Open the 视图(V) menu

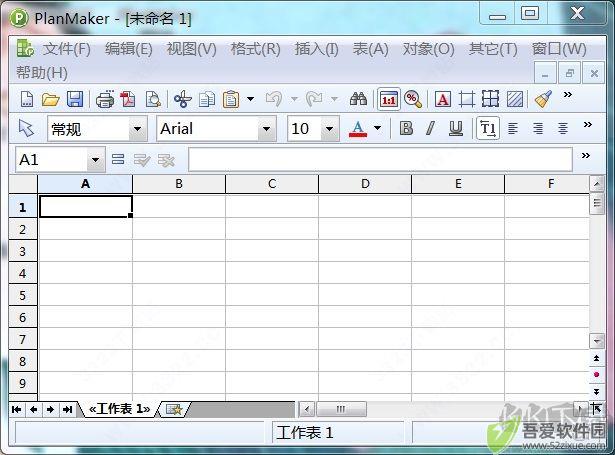(x=191, y=49)
